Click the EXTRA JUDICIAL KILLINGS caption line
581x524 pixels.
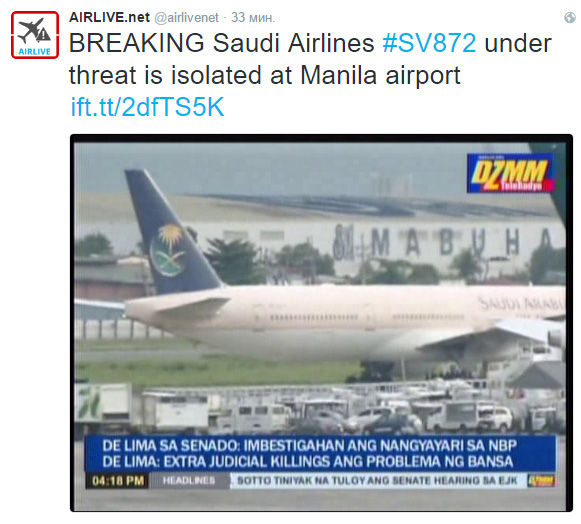tap(308, 462)
